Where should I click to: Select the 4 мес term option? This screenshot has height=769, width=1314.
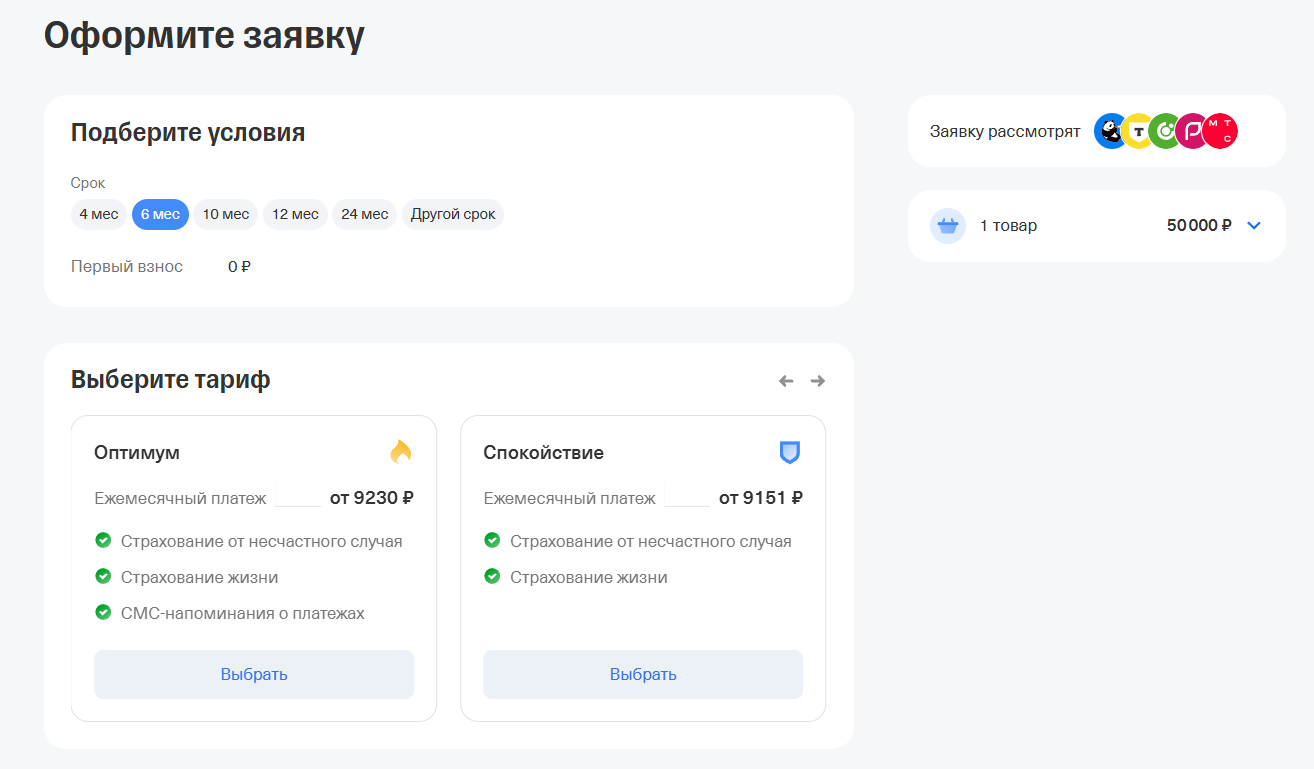(99, 215)
